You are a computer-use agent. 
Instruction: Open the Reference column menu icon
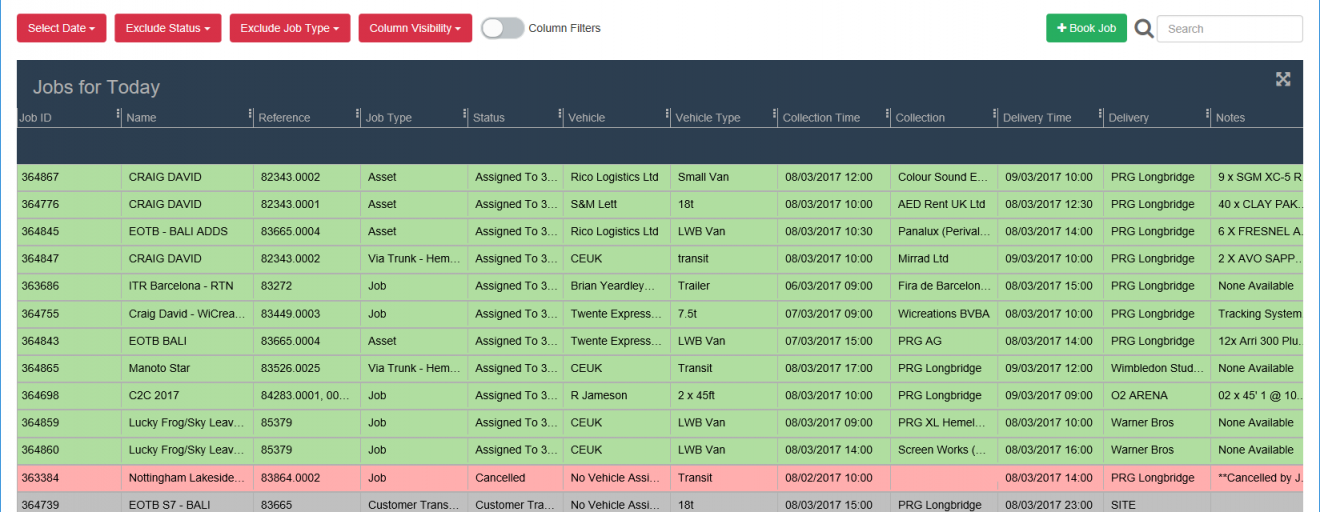(358, 117)
